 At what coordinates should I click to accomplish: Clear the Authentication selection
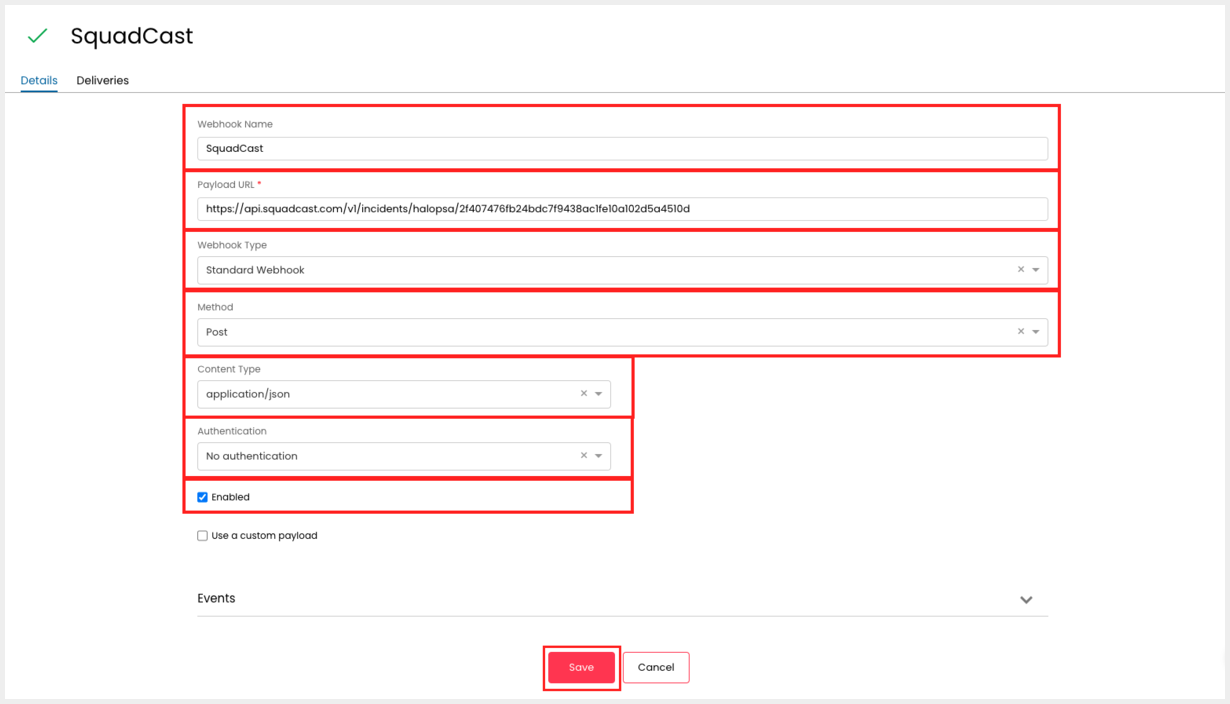pyautogui.click(x=584, y=456)
